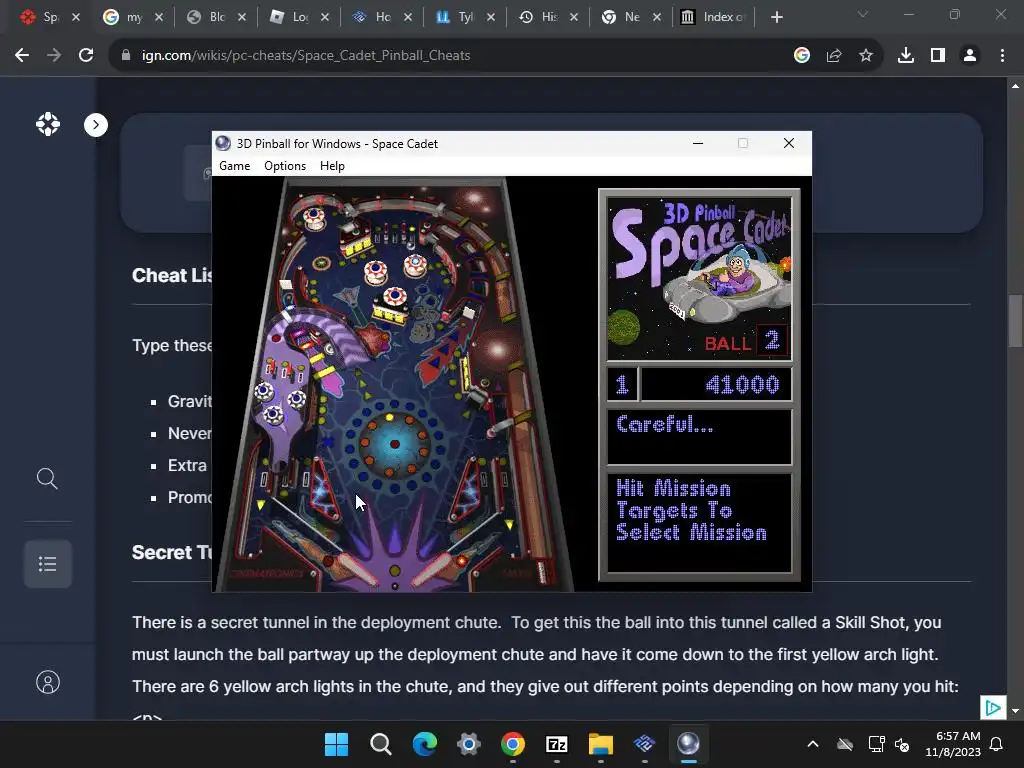Open Windows Start menu
The image size is (1024, 768).
pos(336,744)
